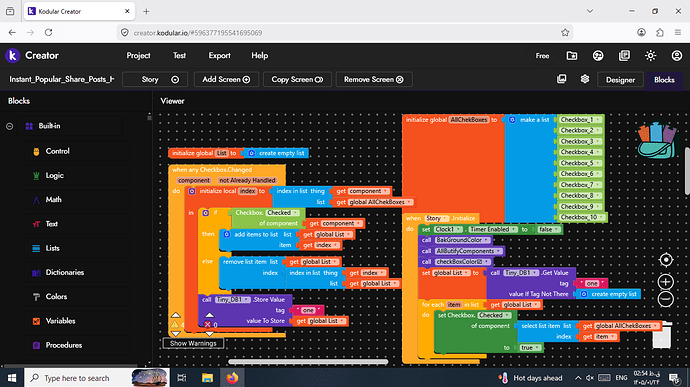The width and height of the screenshot is (690, 387).
Task: Click the Kodular Creator logo icon
Action: [12, 55]
